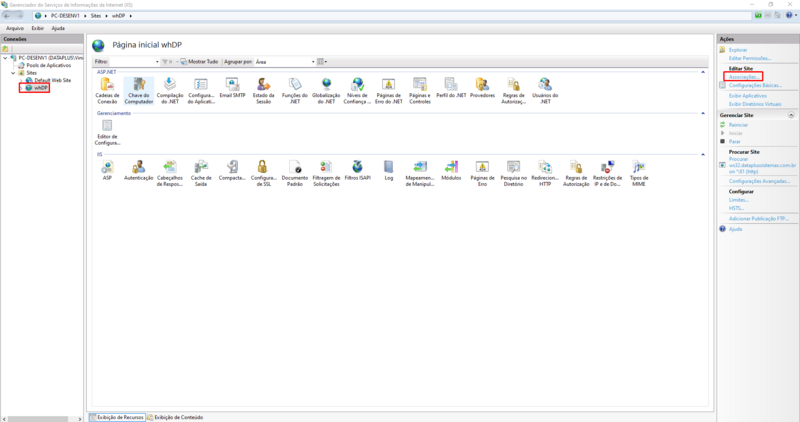This screenshot has height=422, width=800.
Task: Open Redirecionamento HTTP feature
Action: point(545,173)
